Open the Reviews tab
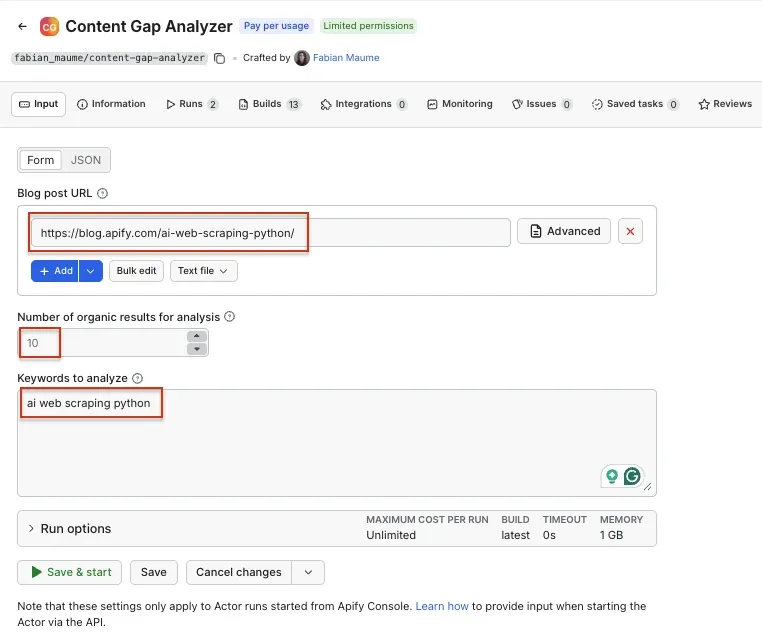The width and height of the screenshot is (762, 639). tap(725, 104)
